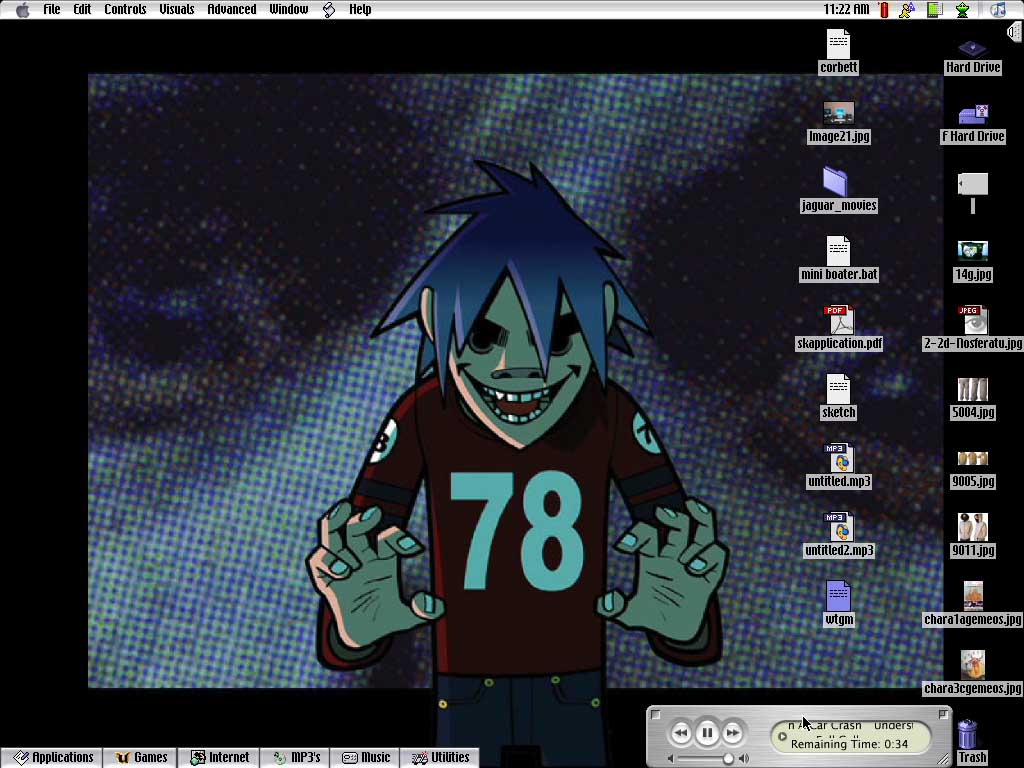This screenshot has height=768, width=1024.
Task: Open the script menu icon
Action: [x=329, y=10]
